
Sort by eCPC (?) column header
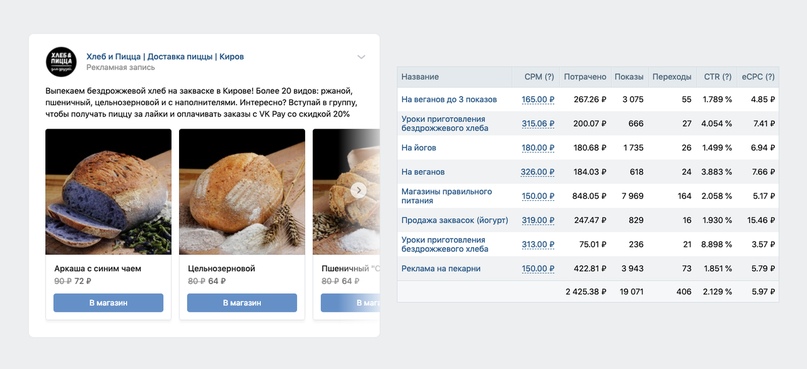(x=758, y=77)
